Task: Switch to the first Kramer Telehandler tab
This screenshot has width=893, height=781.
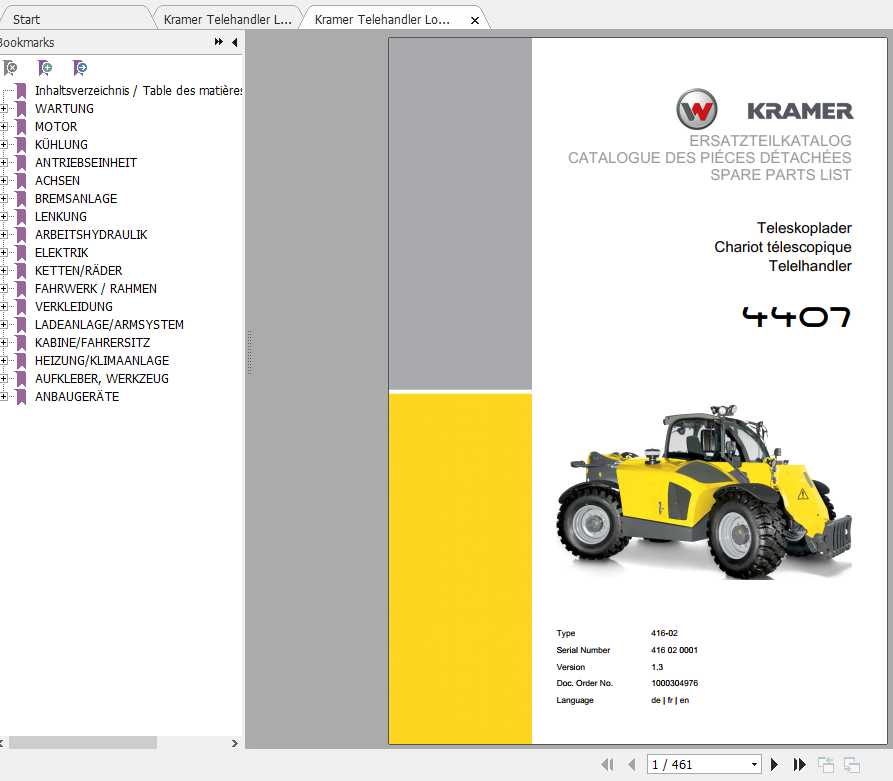Action: 227,19
